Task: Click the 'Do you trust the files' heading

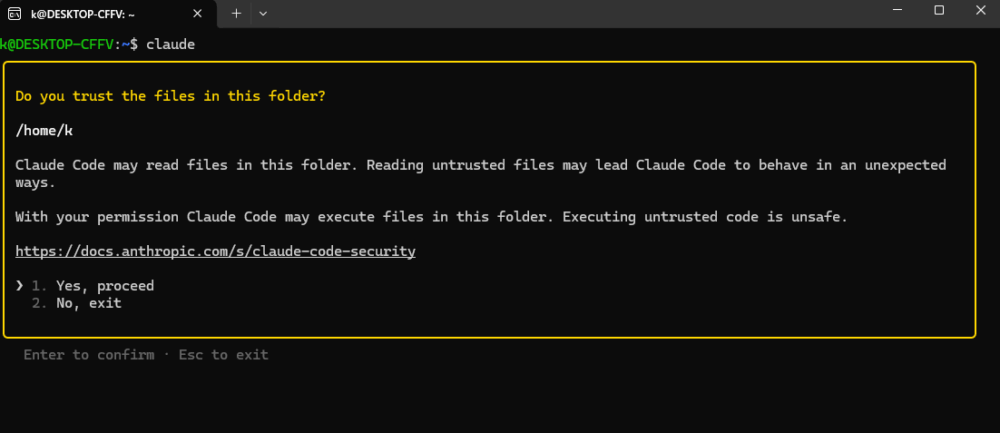Action: 170,96
